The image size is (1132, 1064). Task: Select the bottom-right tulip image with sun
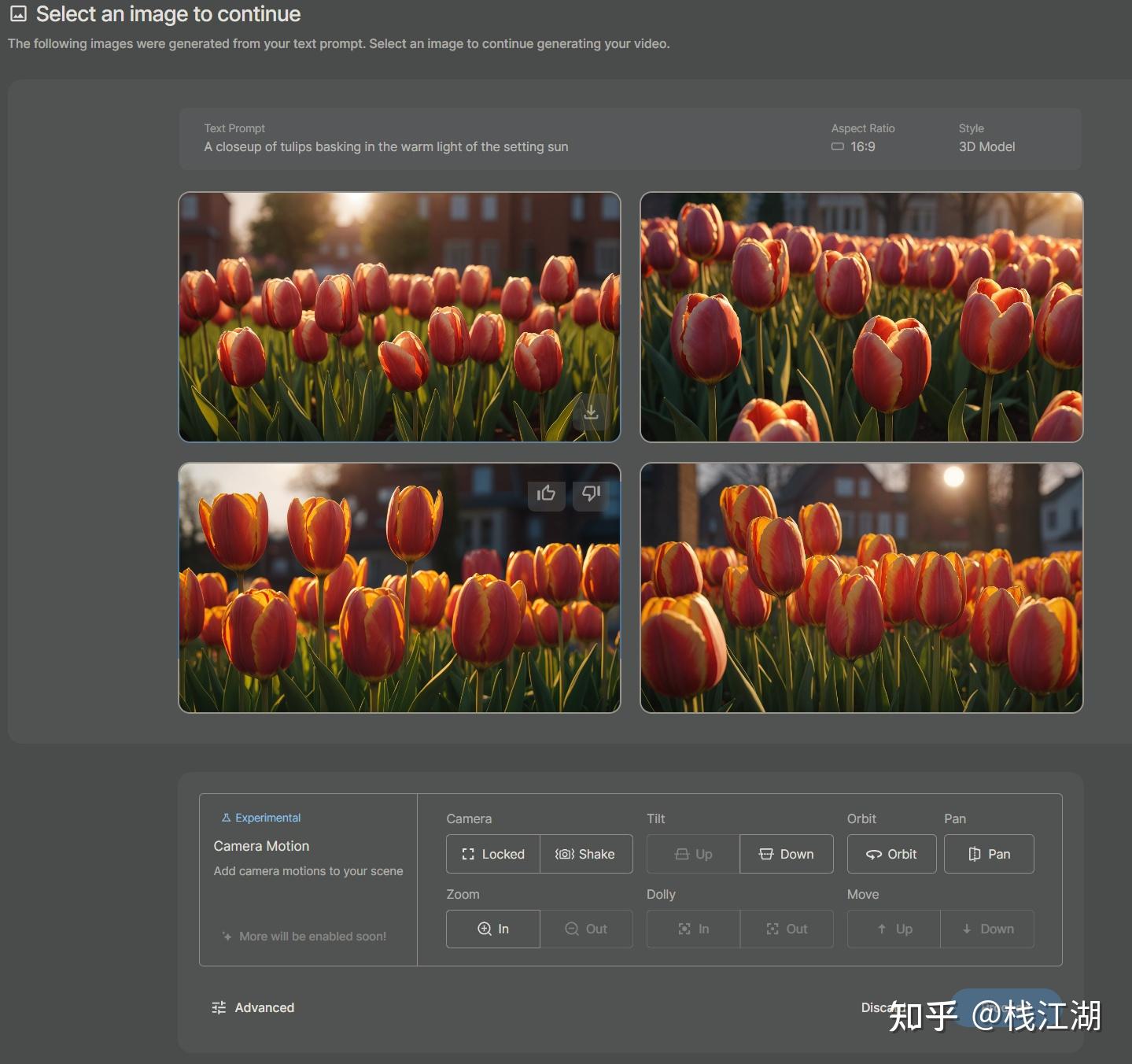[861, 588]
